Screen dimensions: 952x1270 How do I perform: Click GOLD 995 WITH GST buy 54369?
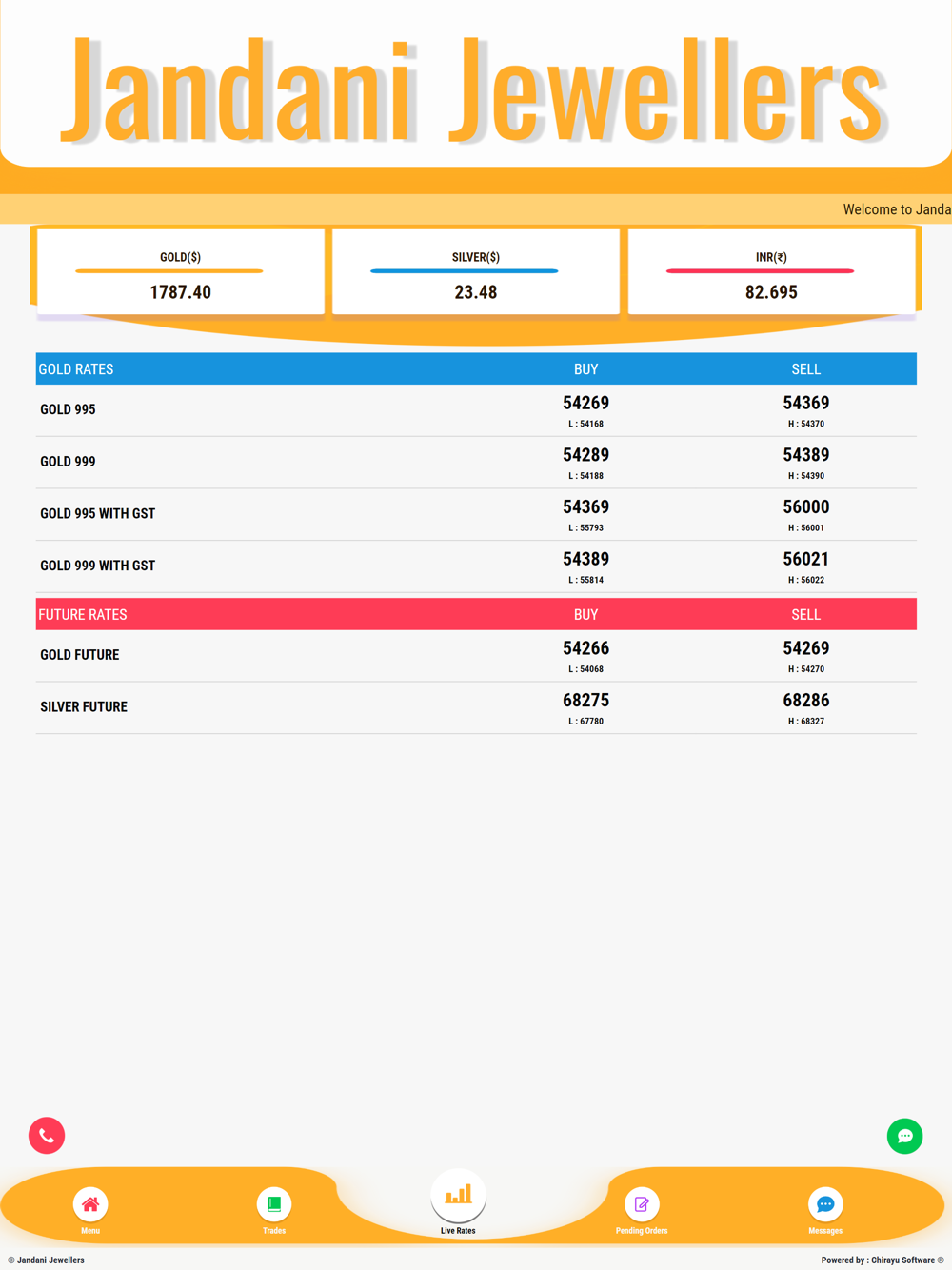[585, 507]
